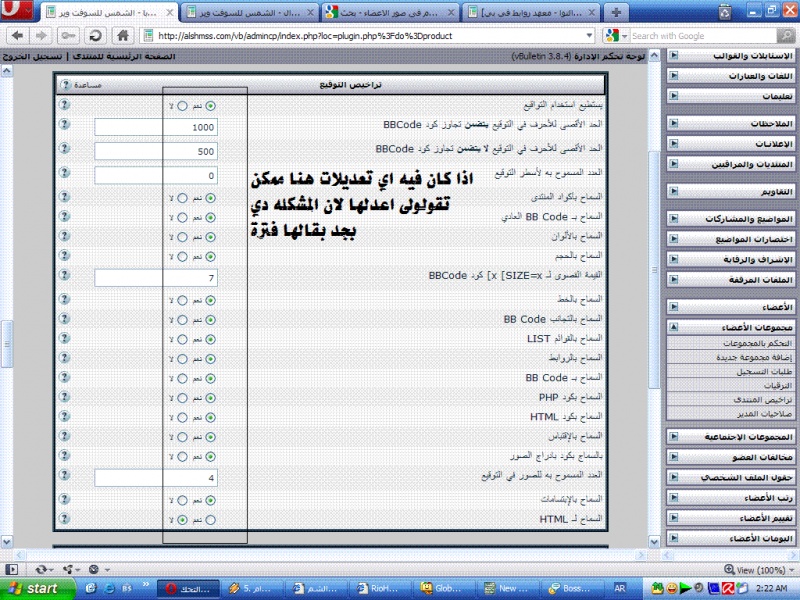Expand the التقاويم sidebar section
Viewport: 800px width, 600px height.
pos(673,191)
